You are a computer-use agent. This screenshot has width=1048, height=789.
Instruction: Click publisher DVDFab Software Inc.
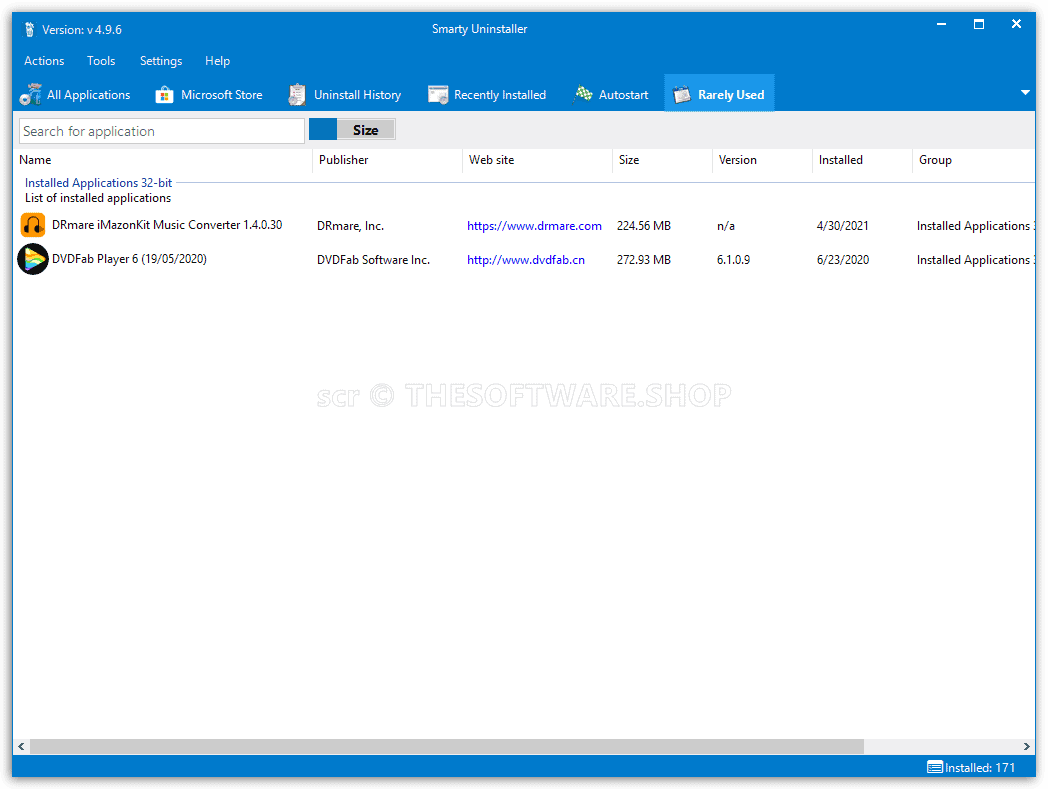373,259
